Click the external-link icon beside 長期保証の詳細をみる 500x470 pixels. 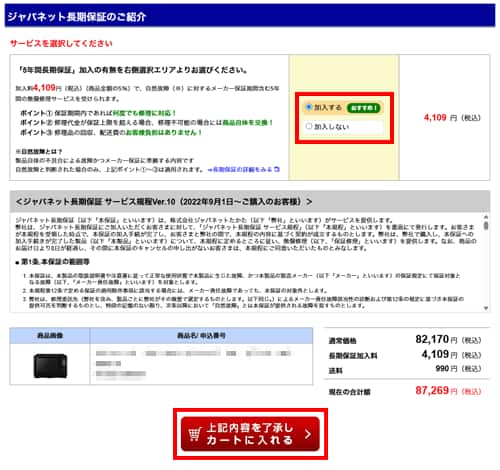tap(277, 169)
